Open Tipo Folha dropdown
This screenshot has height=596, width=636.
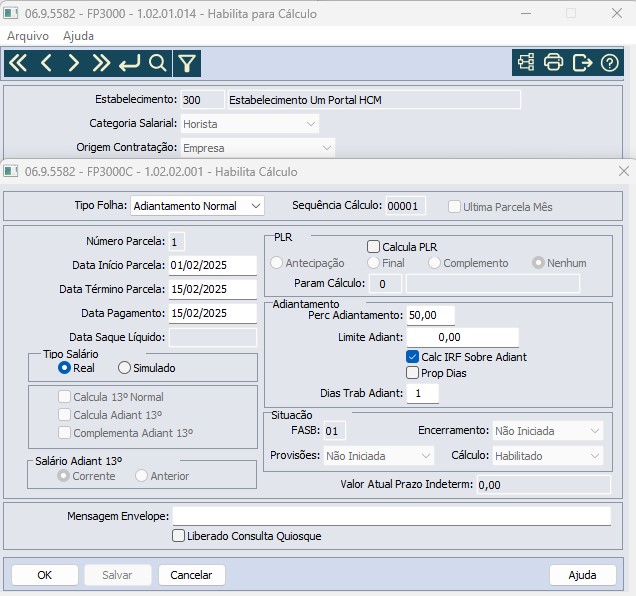197,206
